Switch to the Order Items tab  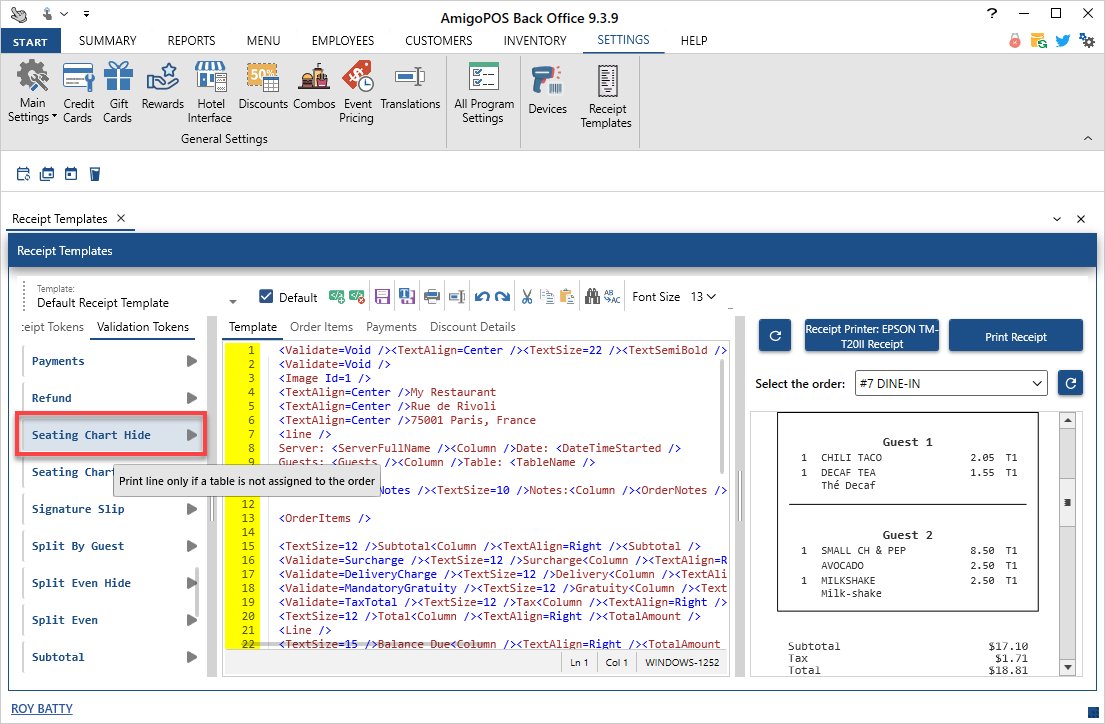321,327
